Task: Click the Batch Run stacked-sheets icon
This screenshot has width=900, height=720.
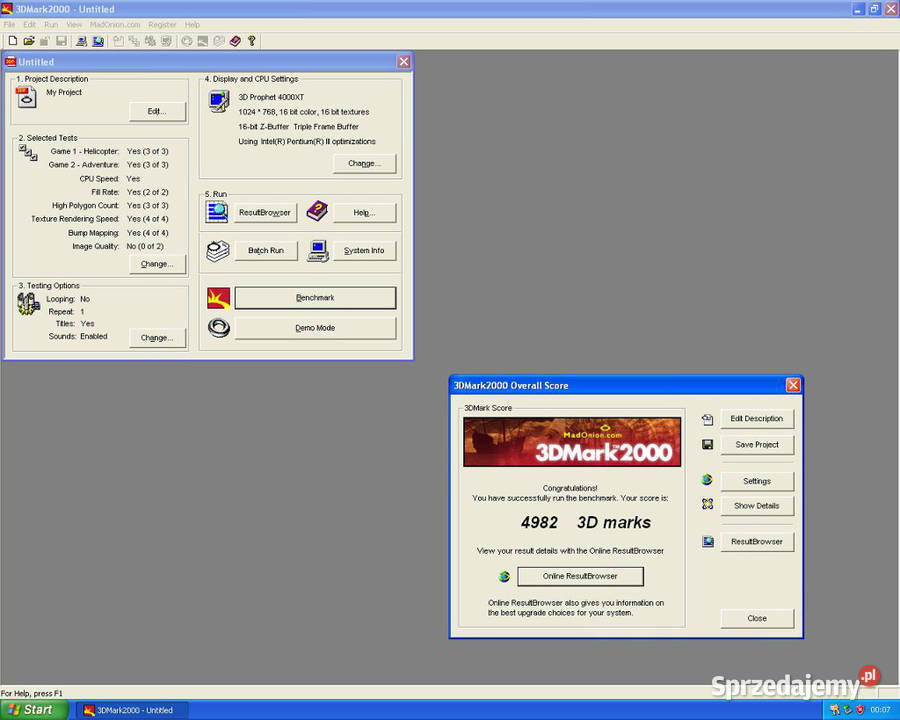Action: coord(219,250)
